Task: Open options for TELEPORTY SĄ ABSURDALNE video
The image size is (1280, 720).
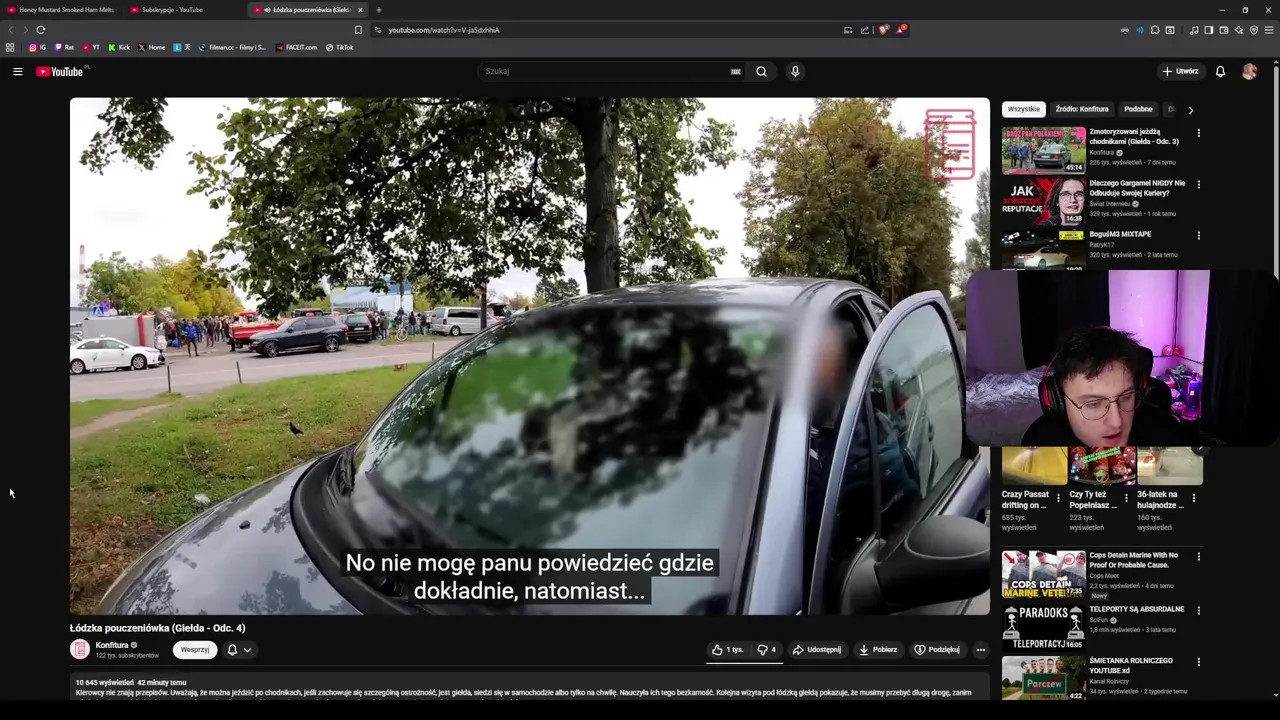Action: coord(1199,610)
